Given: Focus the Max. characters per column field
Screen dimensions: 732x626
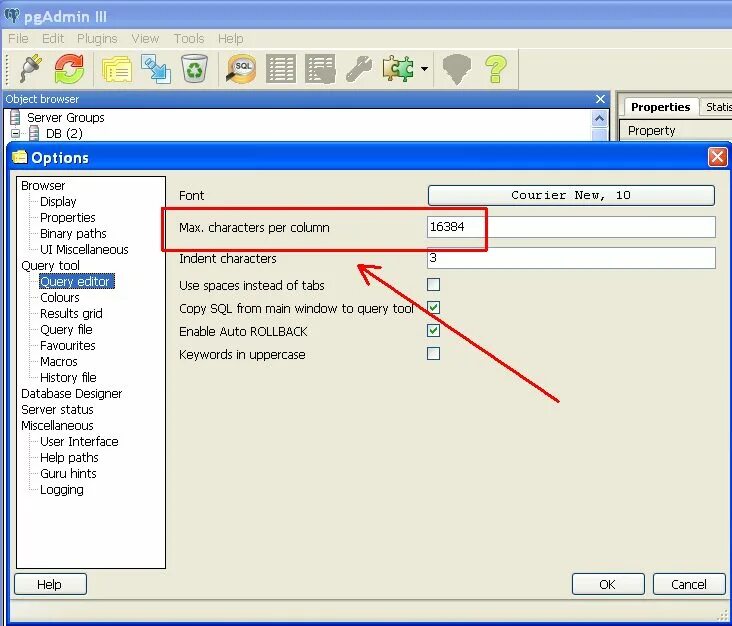Looking at the screenshot, I should point(571,227).
